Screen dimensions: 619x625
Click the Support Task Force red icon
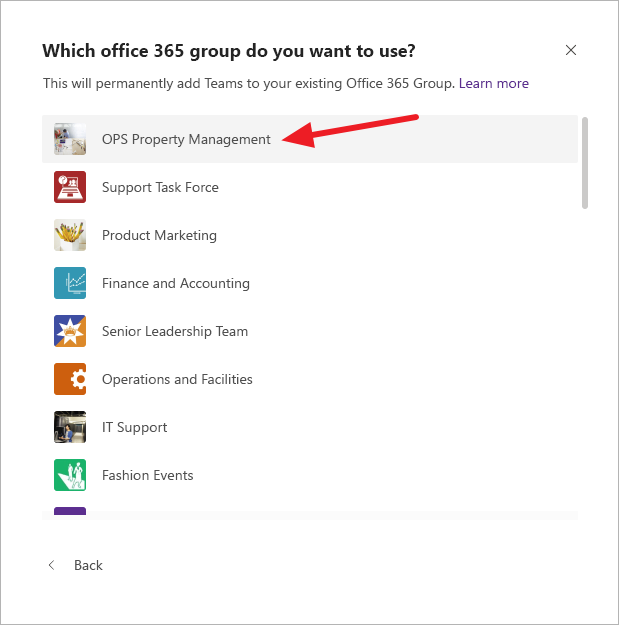point(70,187)
